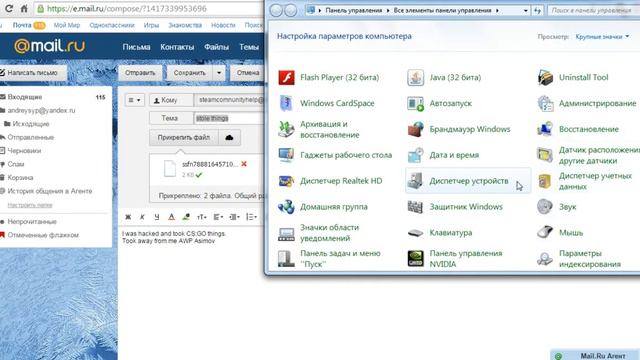Click Control Panel back navigation button
Viewport: 640px width, 360px height.
click(276, 10)
